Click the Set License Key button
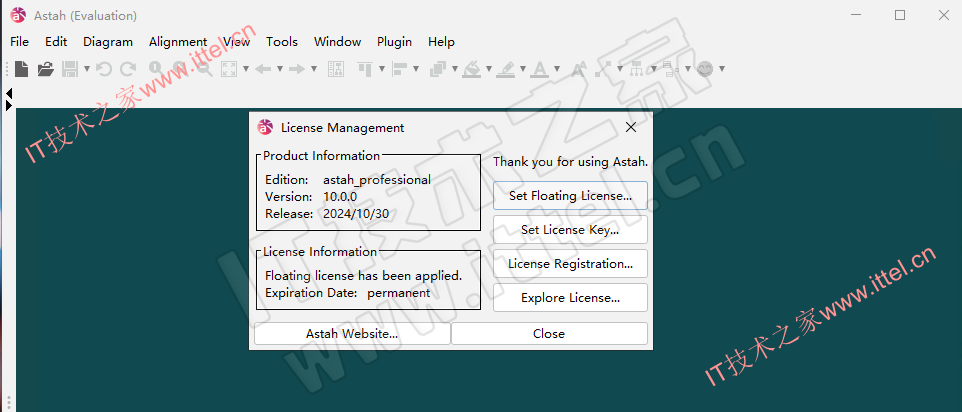This screenshot has width=962, height=412. pos(570,230)
